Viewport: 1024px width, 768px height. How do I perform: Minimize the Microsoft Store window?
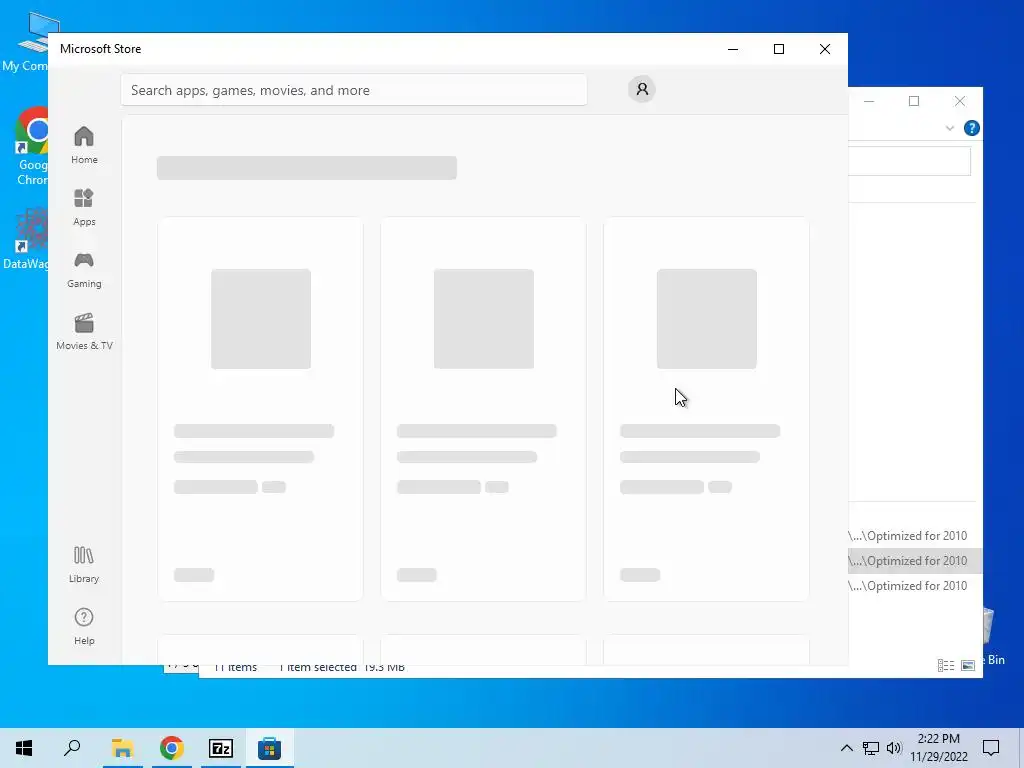click(x=733, y=49)
